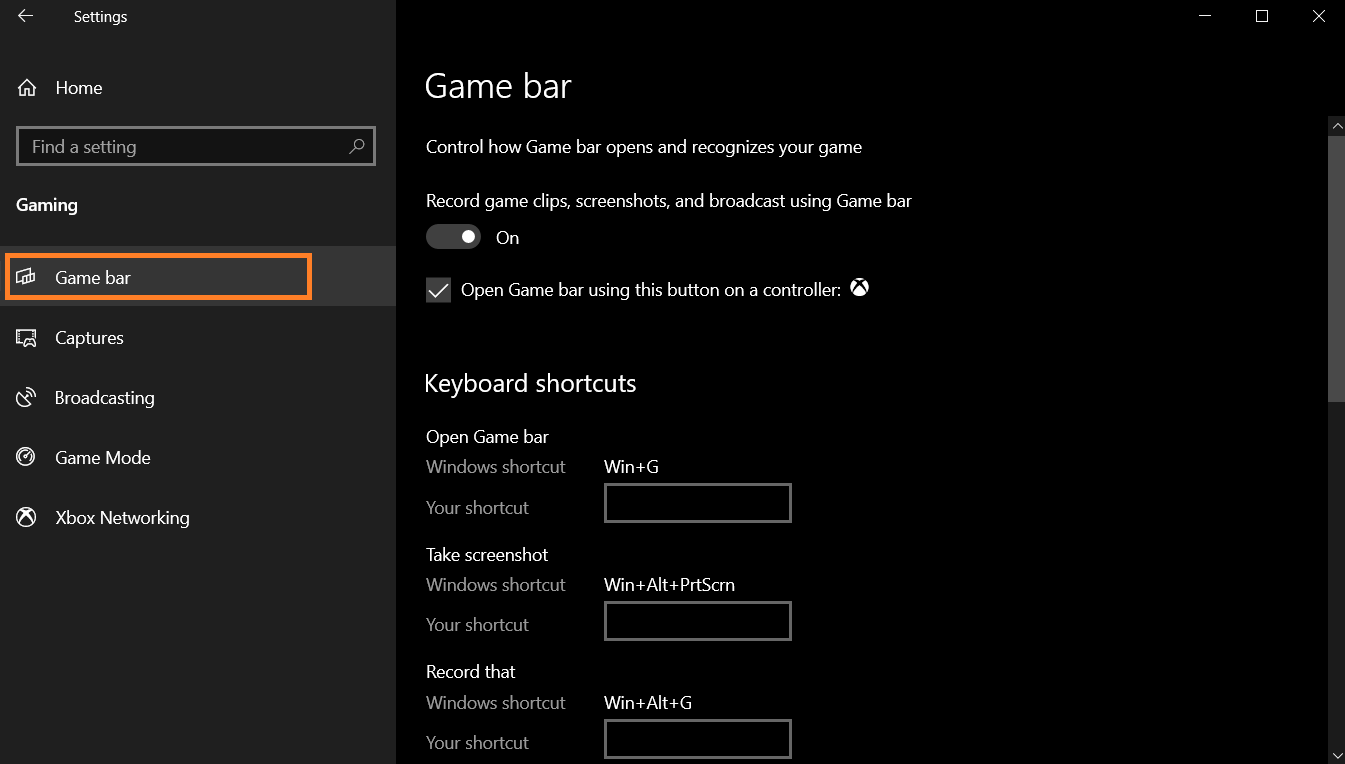Click the back arrow in Settings

25,16
